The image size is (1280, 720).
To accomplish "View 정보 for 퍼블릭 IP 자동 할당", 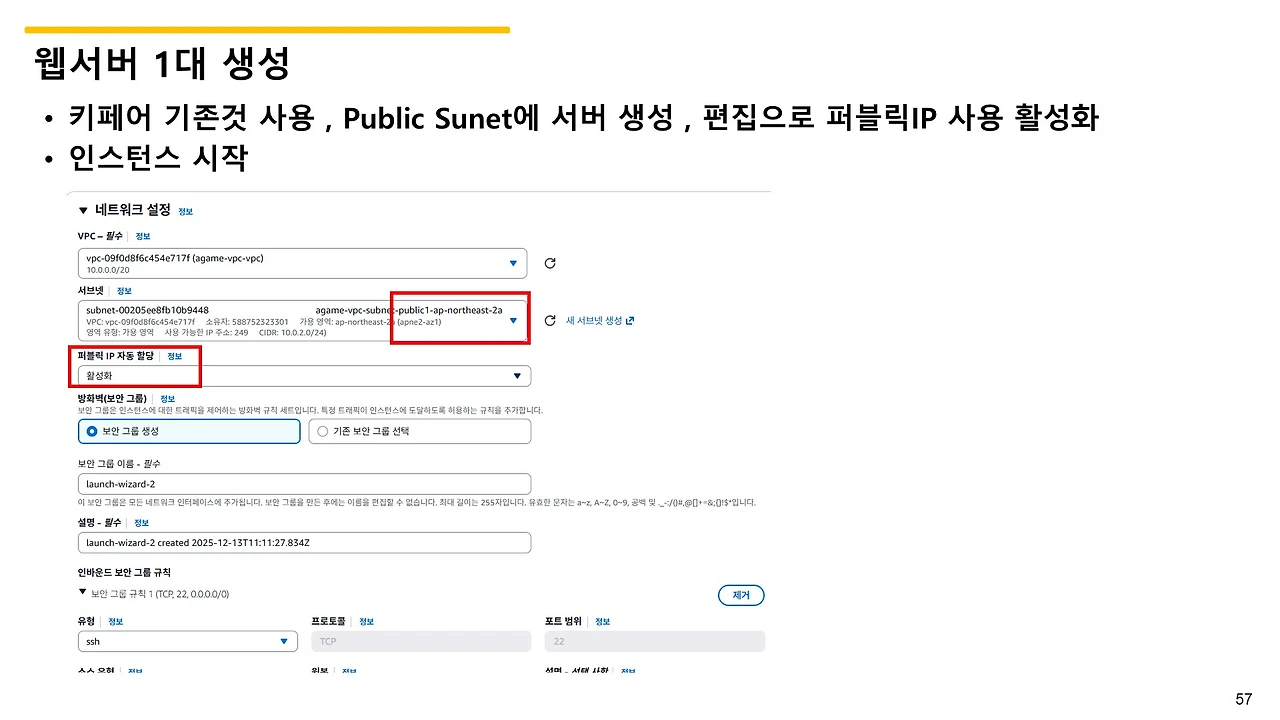I will pyautogui.click(x=175, y=355).
